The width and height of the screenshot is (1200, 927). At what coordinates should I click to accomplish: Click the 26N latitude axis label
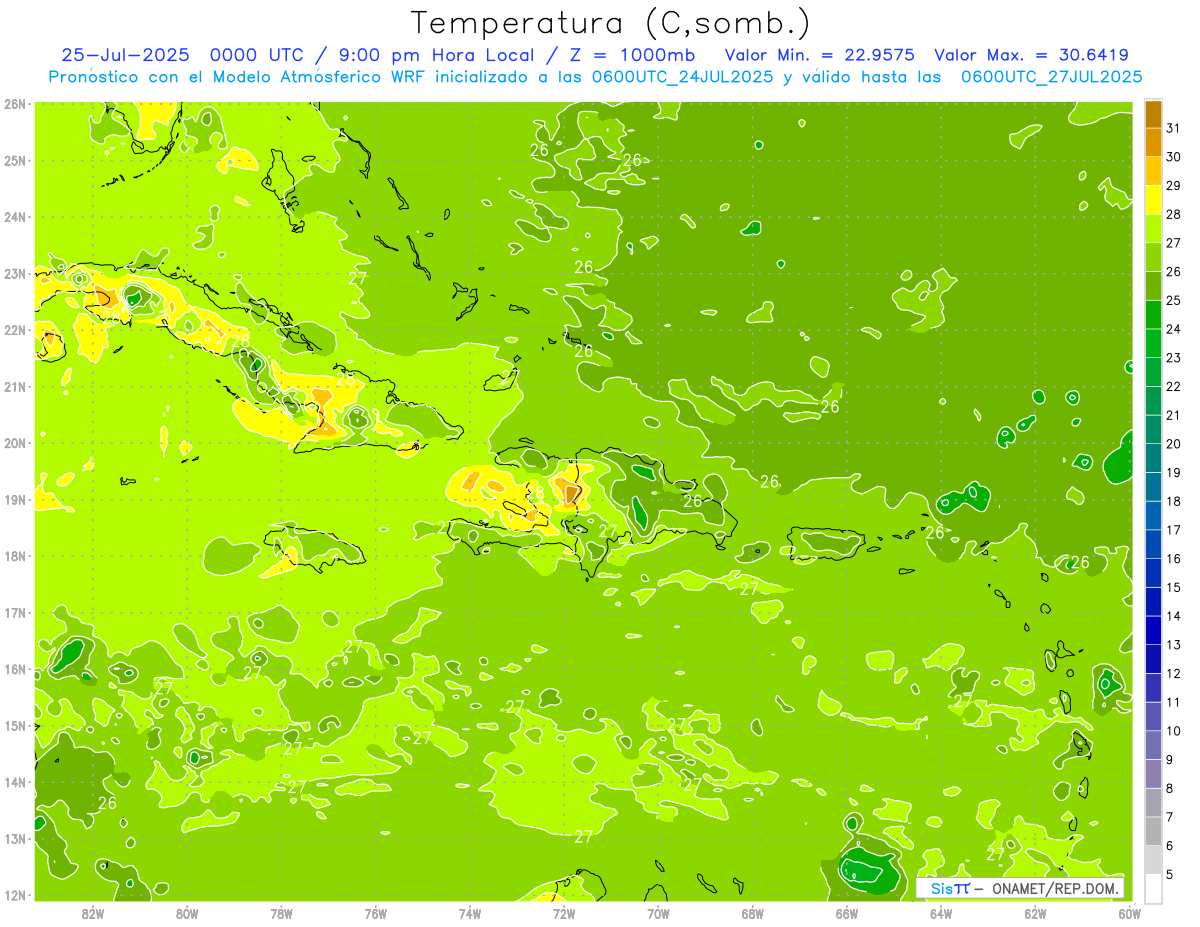(15, 104)
